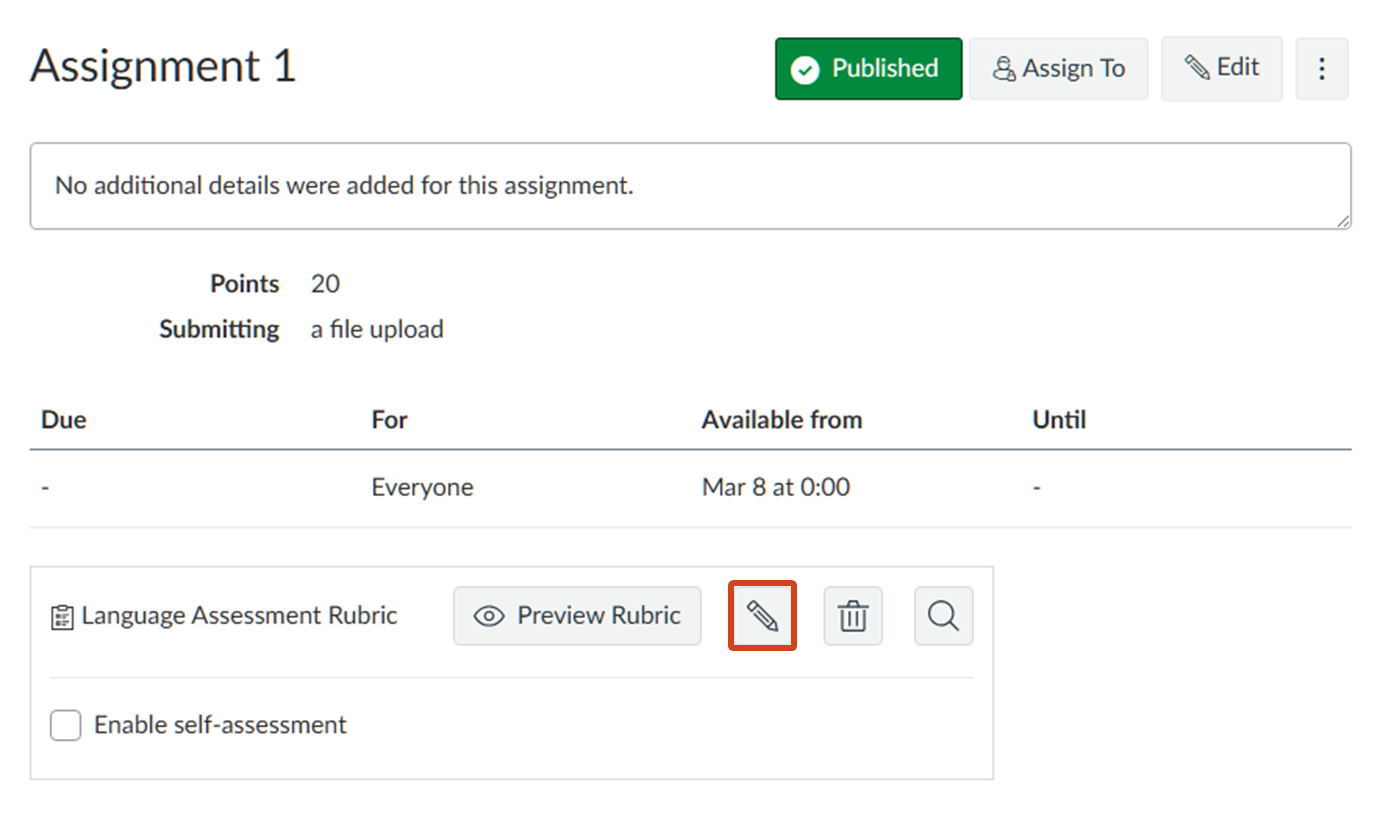Image resolution: width=1380 pixels, height=827 pixels.
Task: Enable self-assessment checkbox
Action: (x=66, y=725)
